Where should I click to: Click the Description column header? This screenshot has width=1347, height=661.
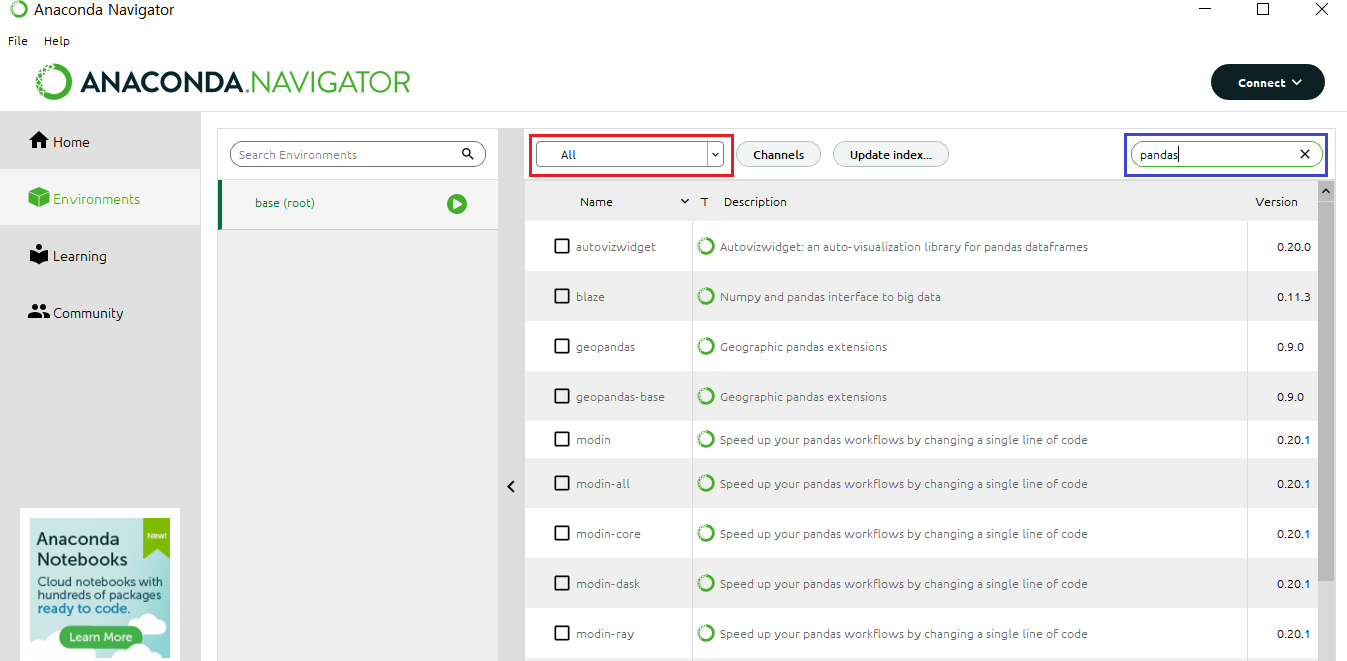(x=755, y=202)
